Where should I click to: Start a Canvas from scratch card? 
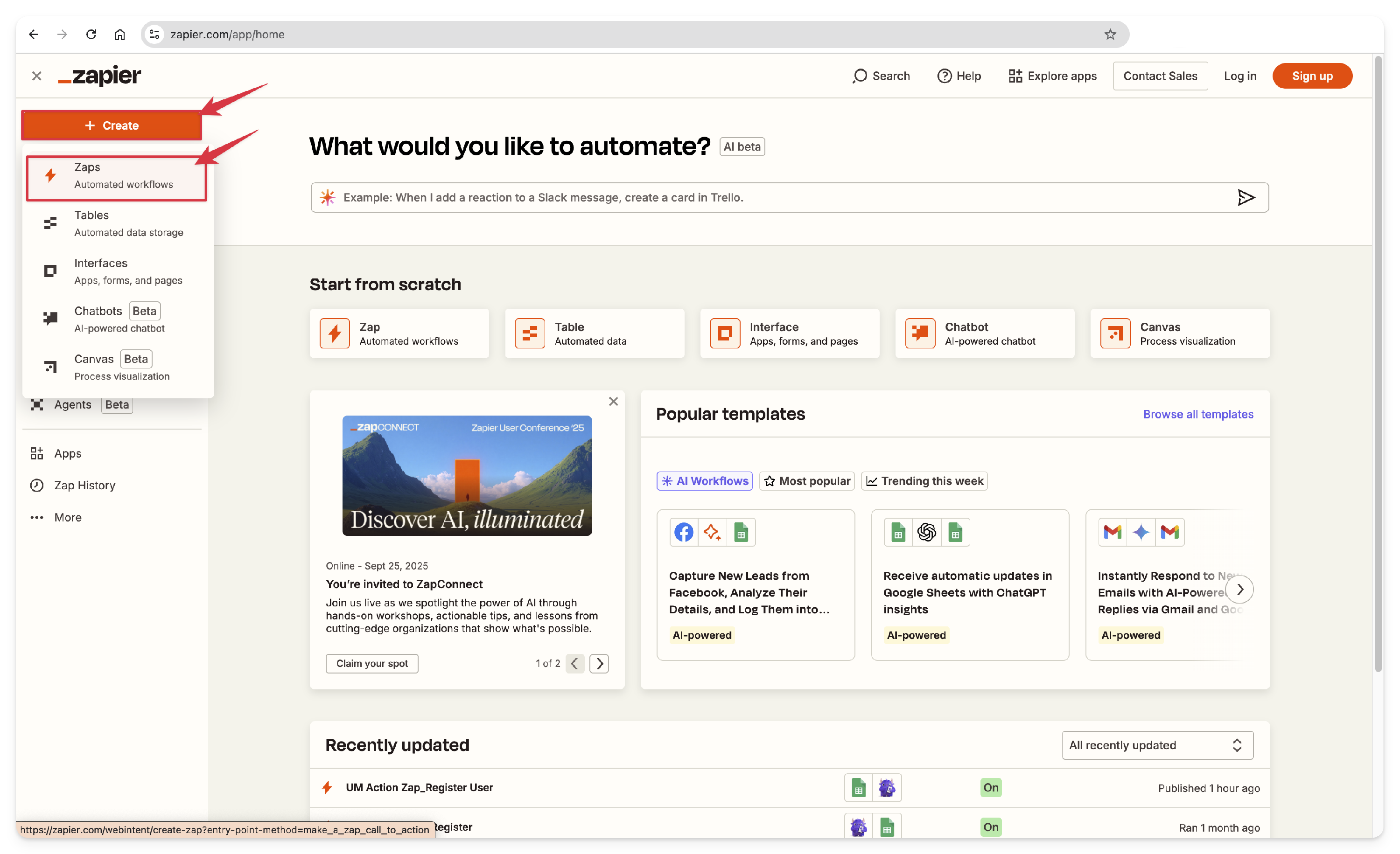click(1180, 333)
